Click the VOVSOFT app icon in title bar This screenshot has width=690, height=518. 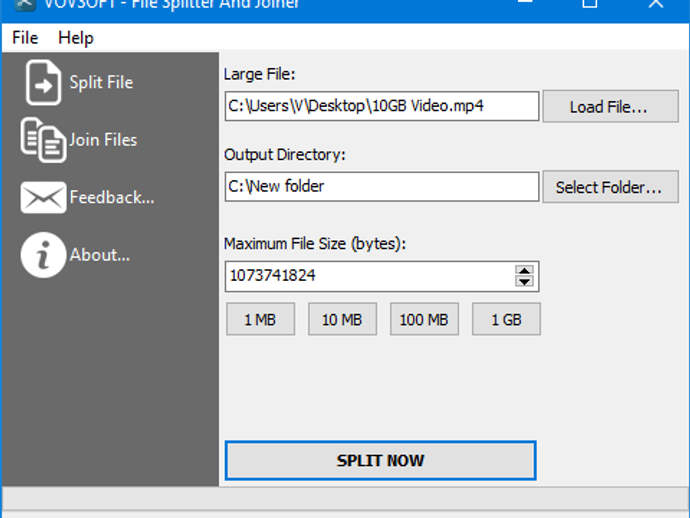(24, 4)
